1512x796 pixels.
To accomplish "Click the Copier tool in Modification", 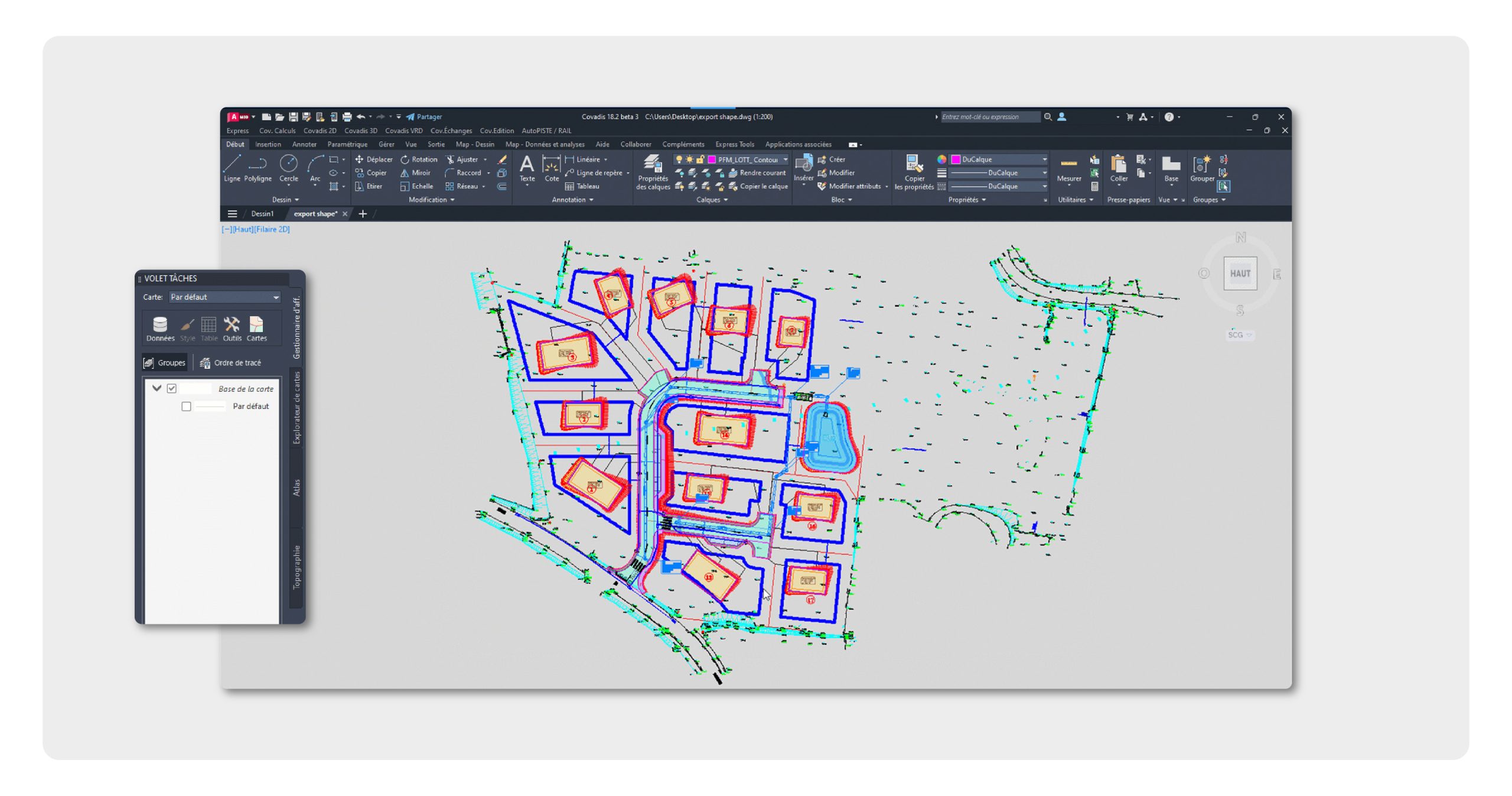I will 371,173.
